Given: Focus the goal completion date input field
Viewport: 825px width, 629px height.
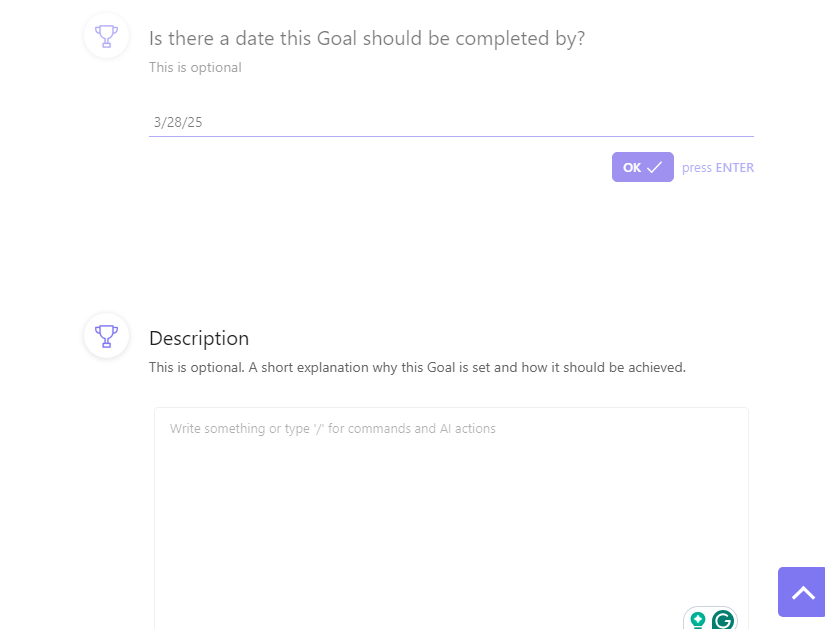Looking at the screenshot, I should pos(450,123).
